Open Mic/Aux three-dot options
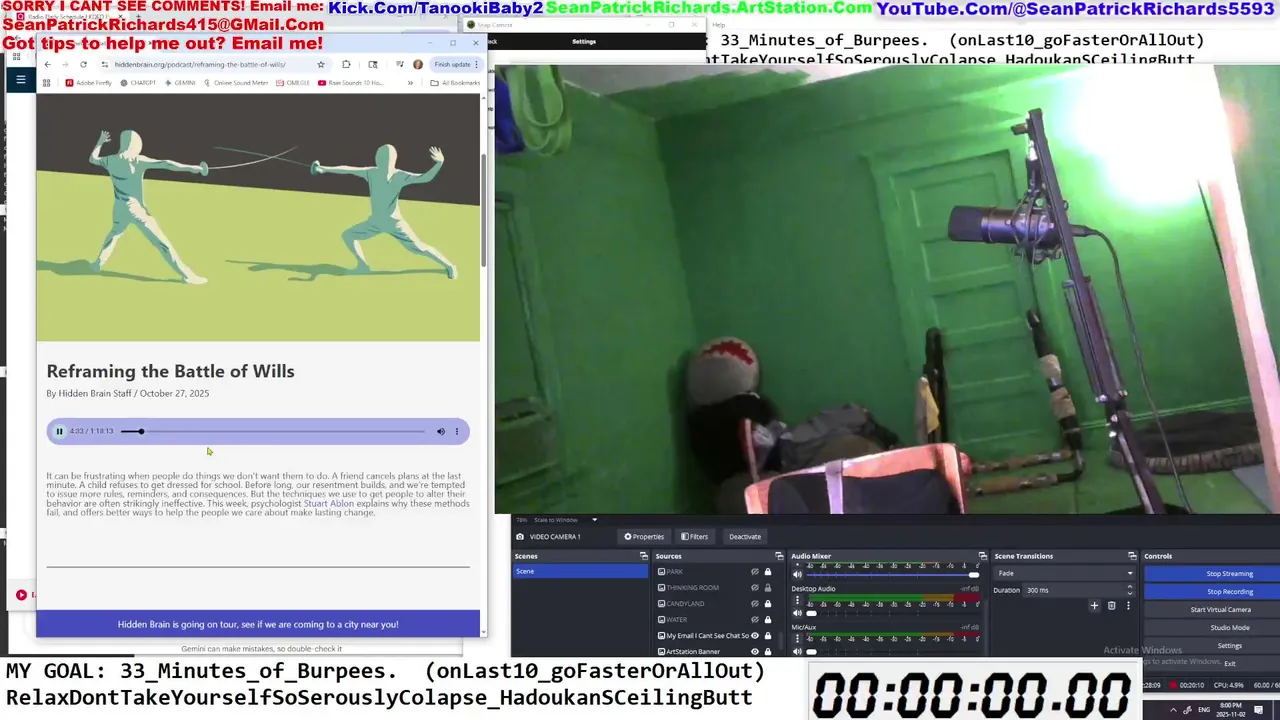Image resolution: width=1280 pixels, height=720 pixels. [797, 639]
